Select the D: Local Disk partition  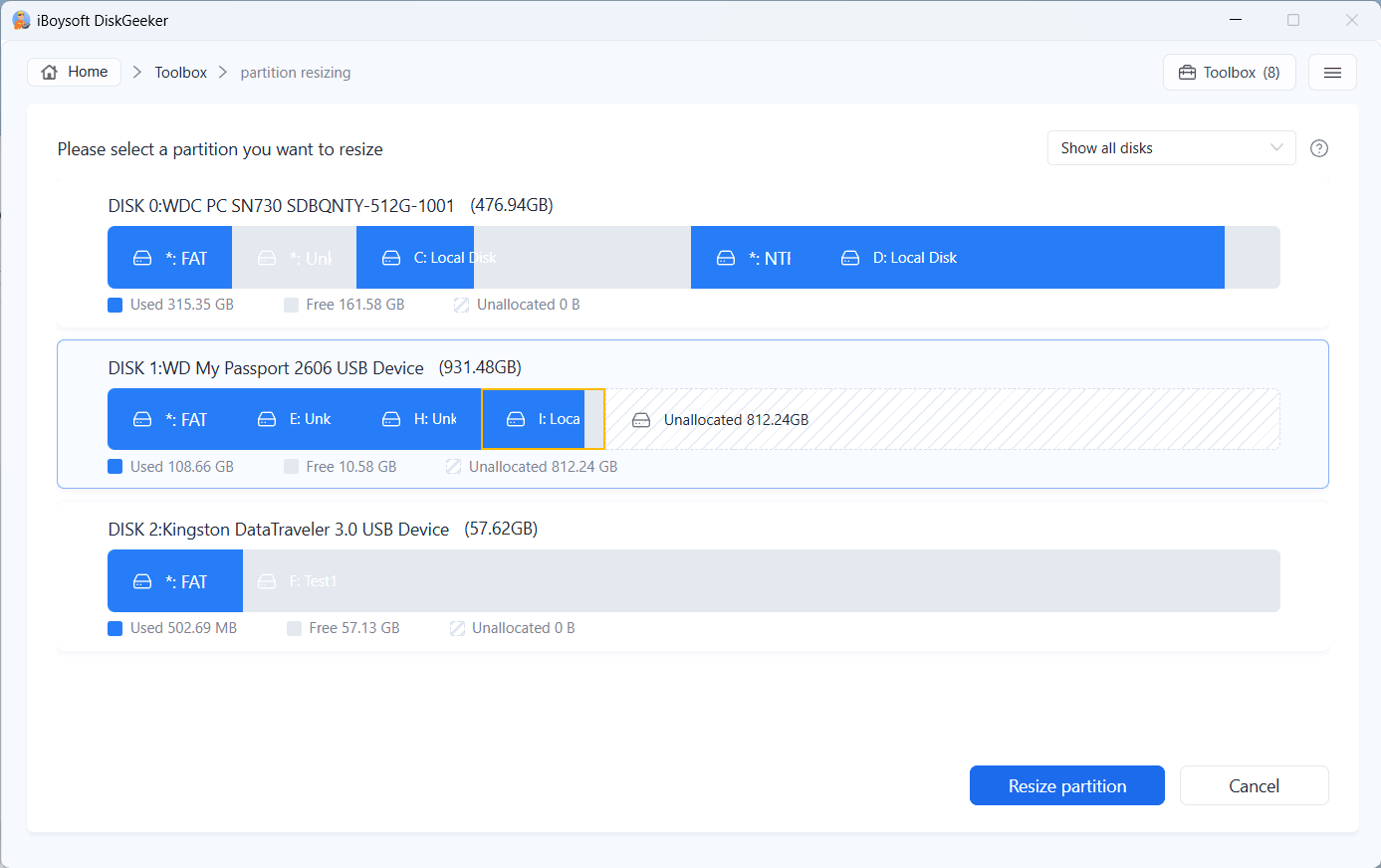click(x=1047, y=258)
